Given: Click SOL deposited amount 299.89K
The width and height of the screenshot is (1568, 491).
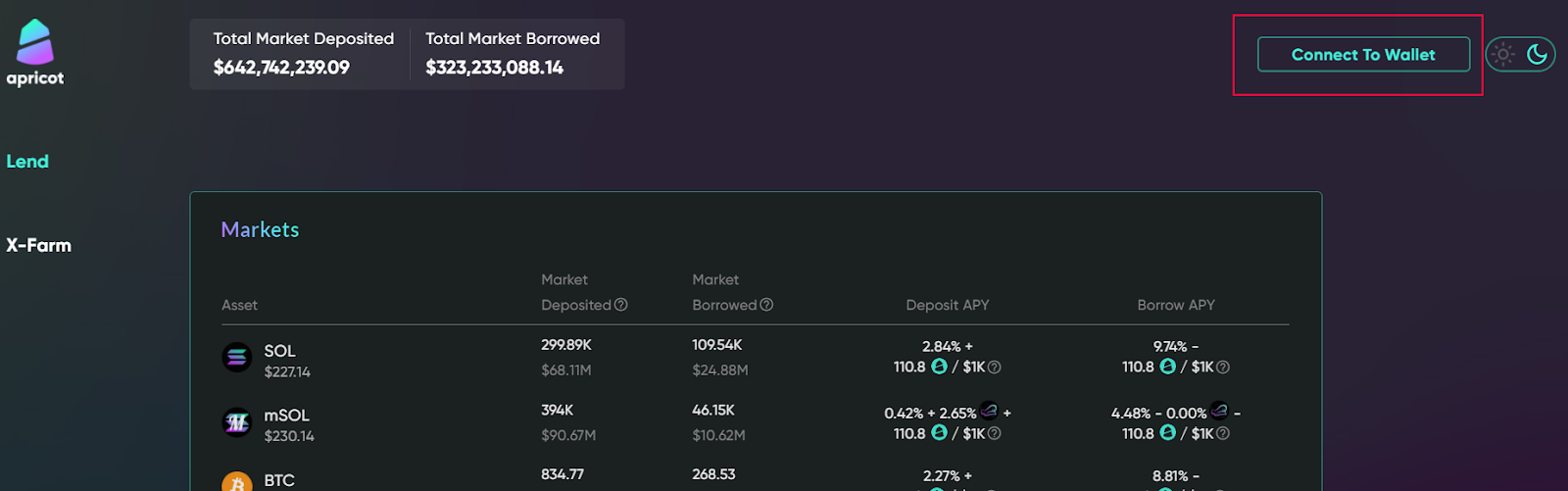Looking at the screenshot, I should point(566,345).
